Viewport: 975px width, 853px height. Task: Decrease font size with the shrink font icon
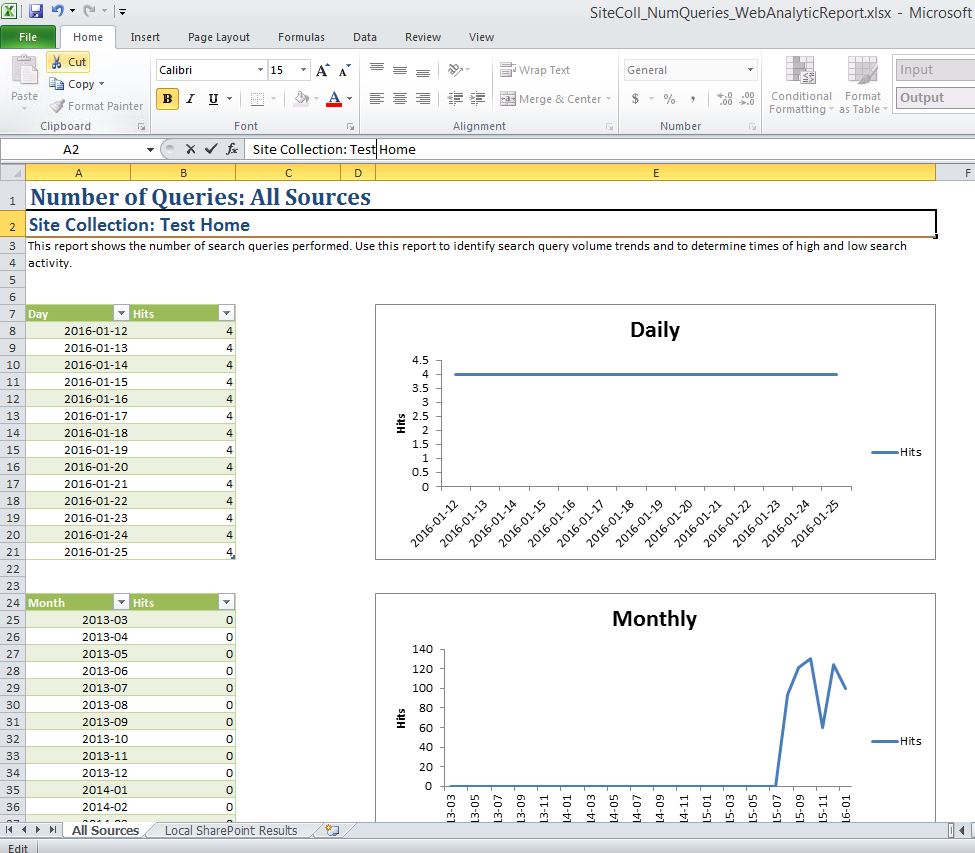pos(344,70)
